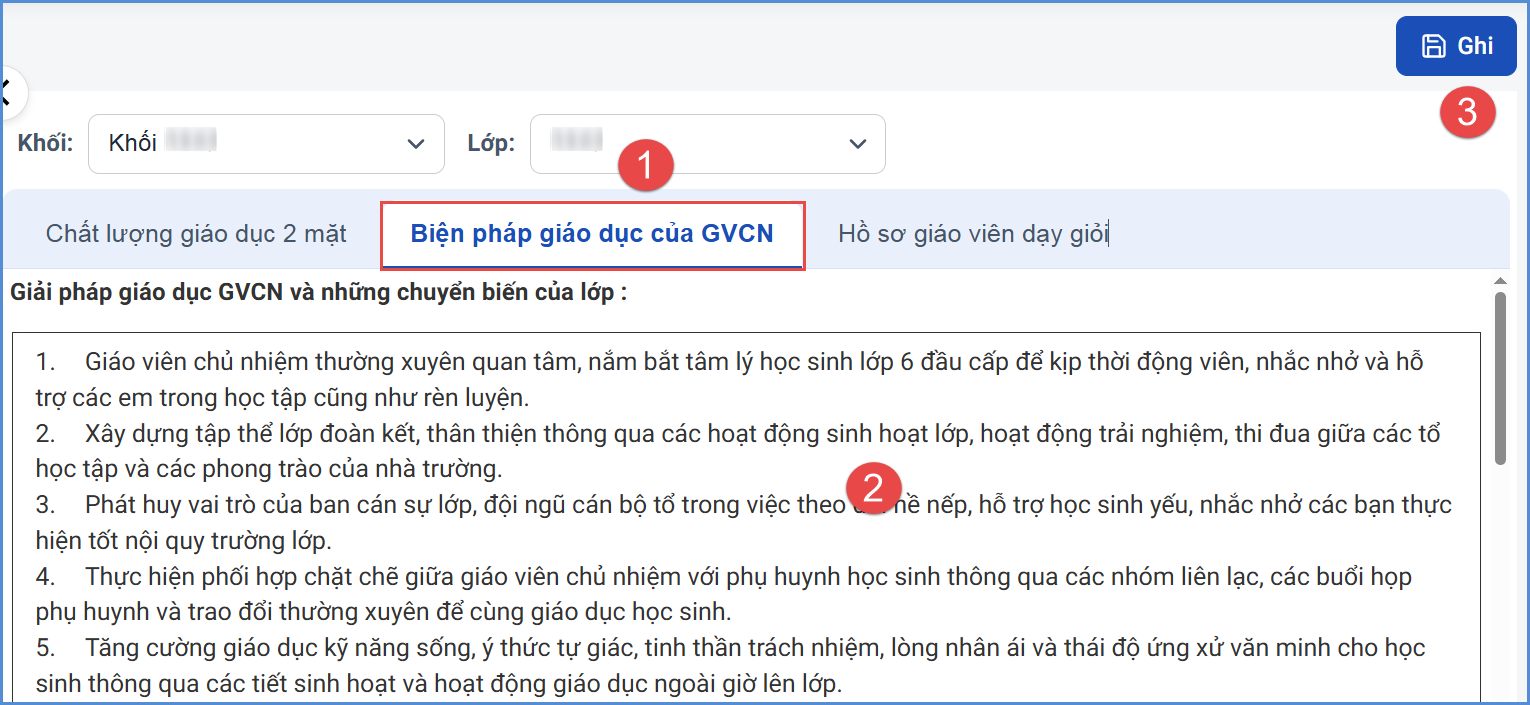Viewport: 1530px width, 705px height.
Task: Open the Lớp dropdown
Action: (x=707, y=143)
